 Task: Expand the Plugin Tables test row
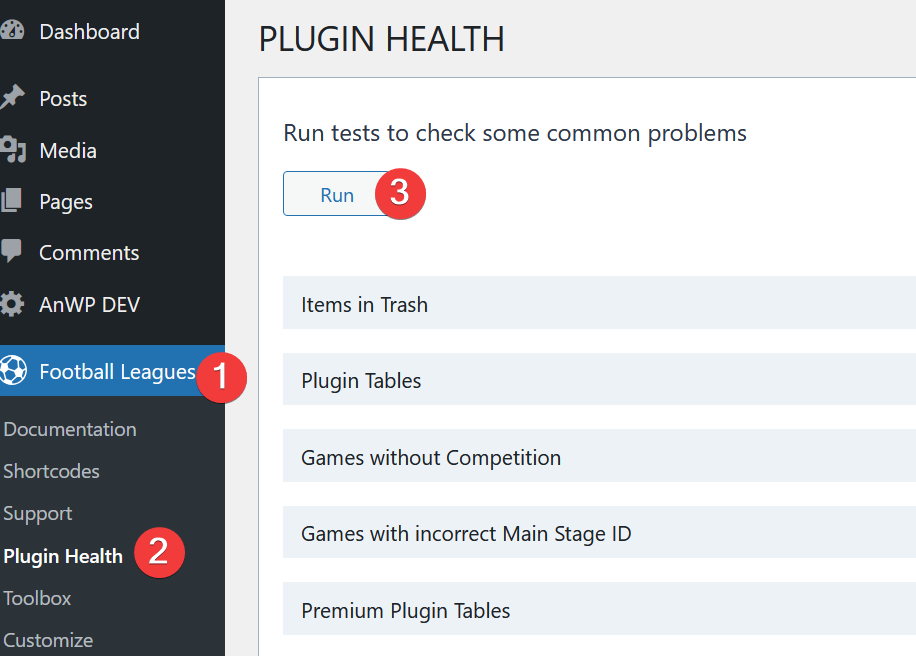point(599,379)
